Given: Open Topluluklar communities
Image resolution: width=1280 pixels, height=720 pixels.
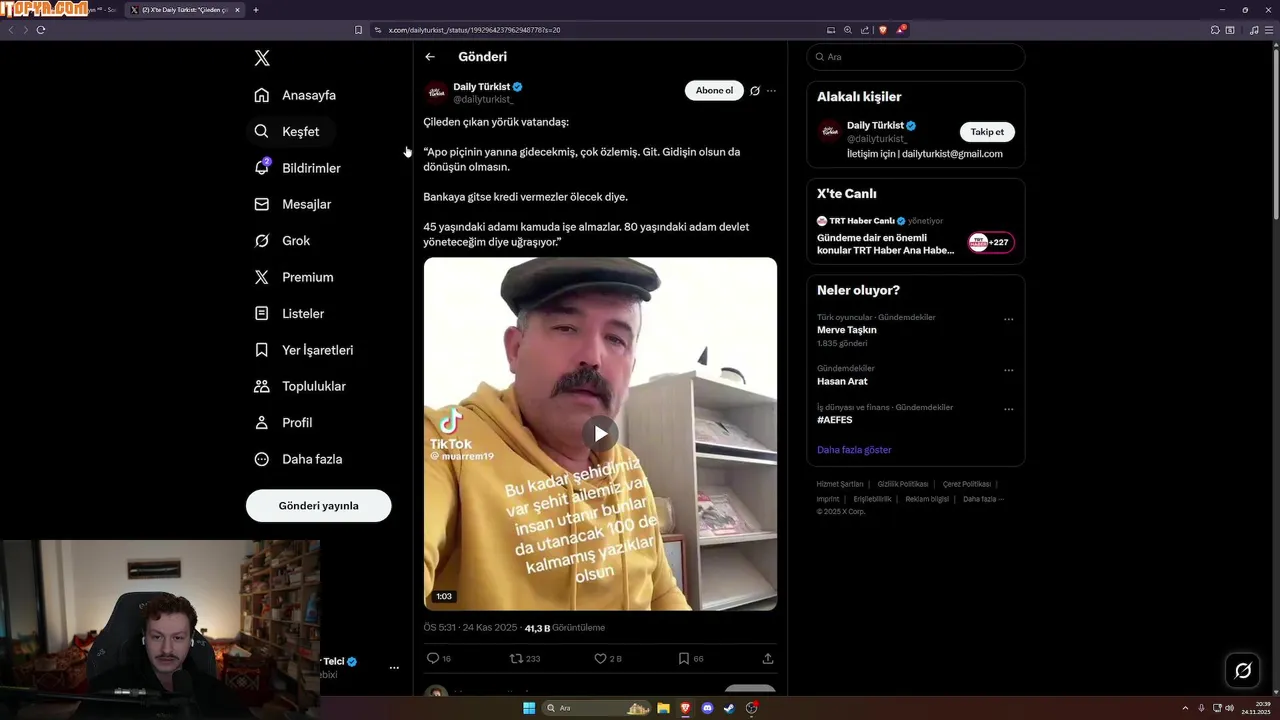Looking at the screenshot, I should click(301, 386).
